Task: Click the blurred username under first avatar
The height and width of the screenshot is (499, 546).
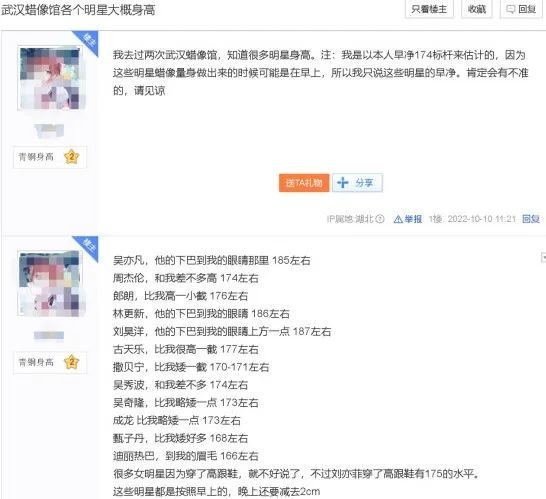Action: 49,130
